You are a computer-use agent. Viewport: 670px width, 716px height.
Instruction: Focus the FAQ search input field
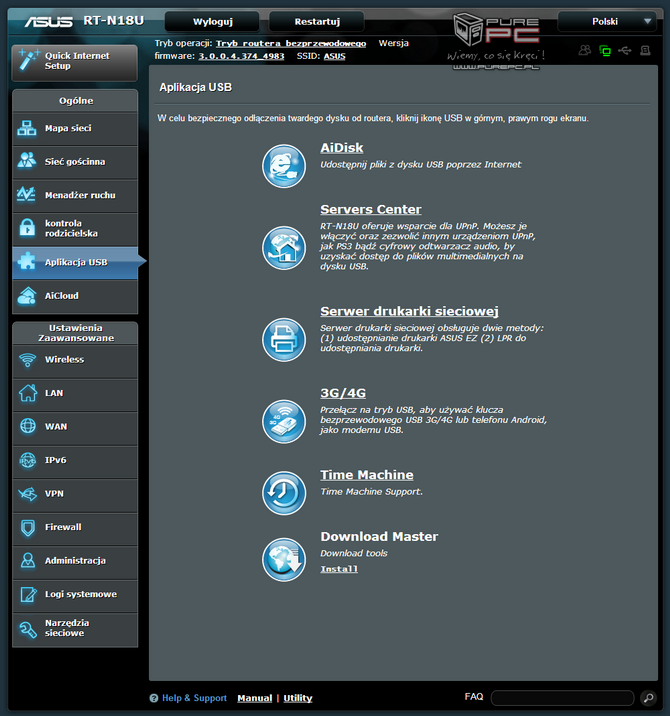click(x=562, y=698)
